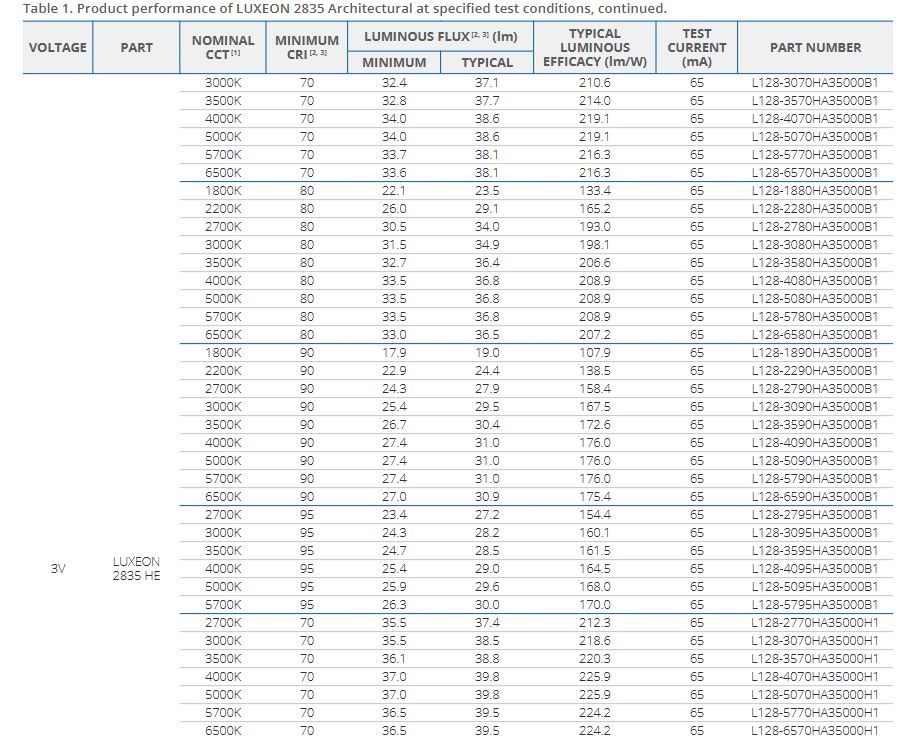
Task: Select the LUXEON 2835 HE part cell
Action: pos(136,569)
